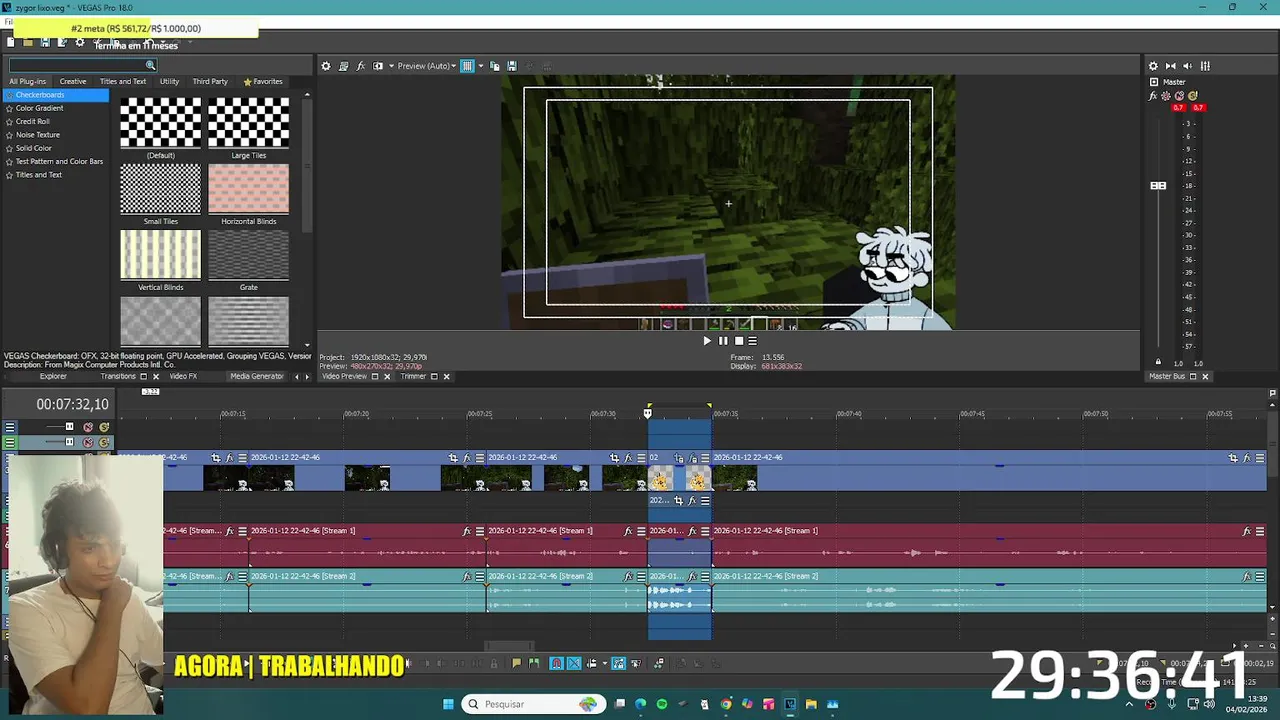Screen dimensions: 1280x720
Task: Close the Trimmer tab
Action: click(446, 377)
